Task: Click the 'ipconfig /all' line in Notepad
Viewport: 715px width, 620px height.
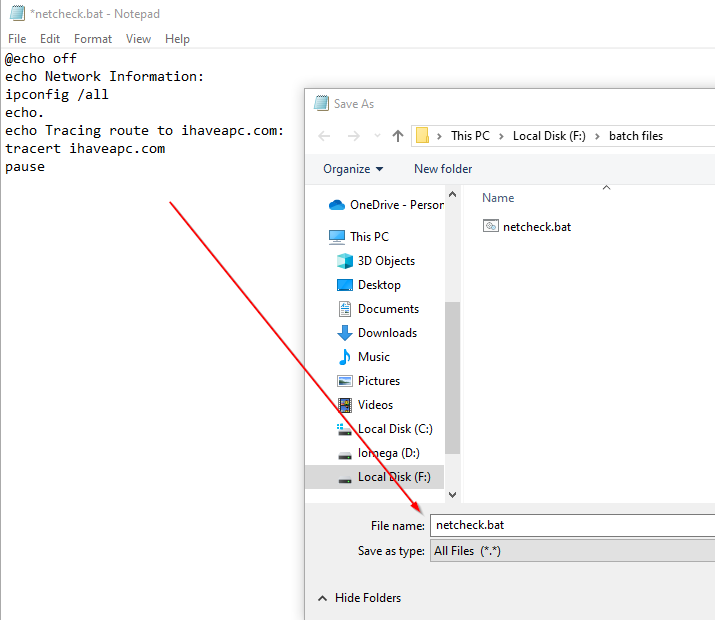Action: [x=57, y=94]
